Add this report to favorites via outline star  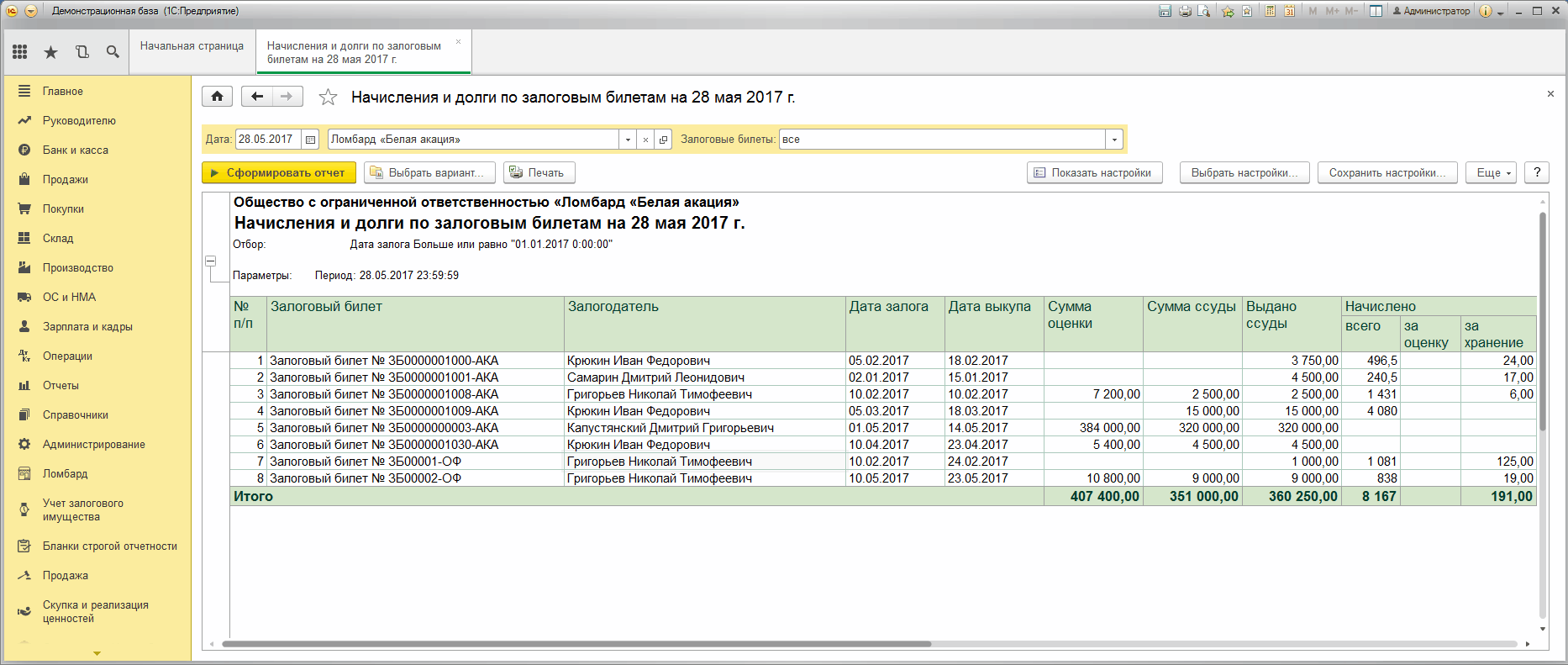coord(328,98)
